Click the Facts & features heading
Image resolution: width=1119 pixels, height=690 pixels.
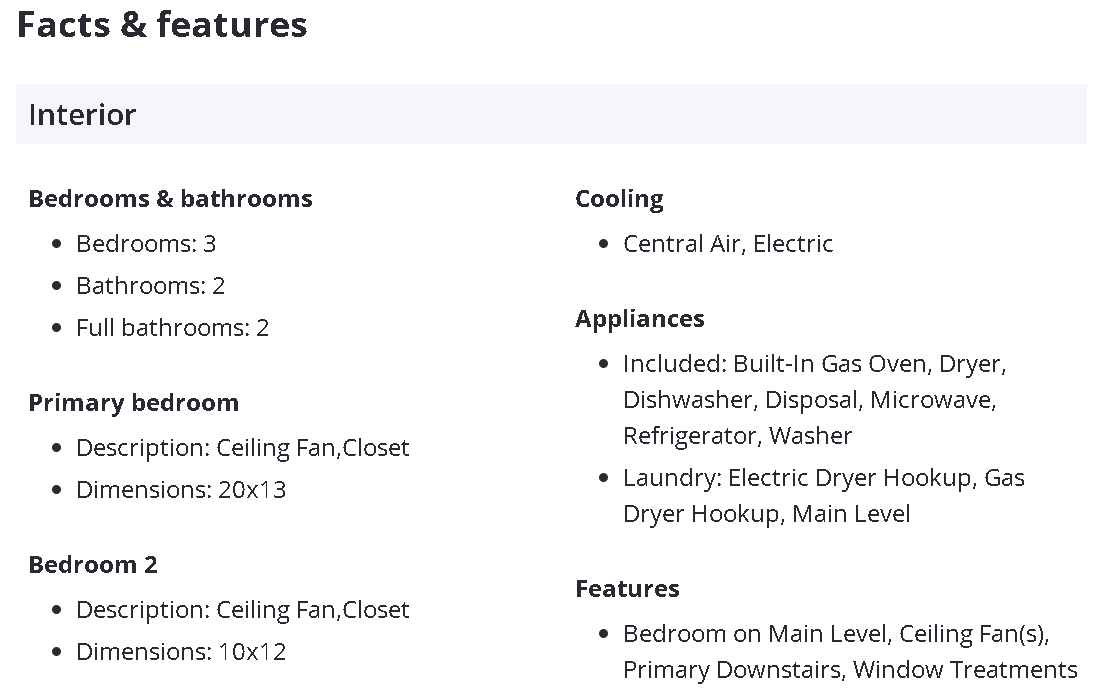click(162, 24)
